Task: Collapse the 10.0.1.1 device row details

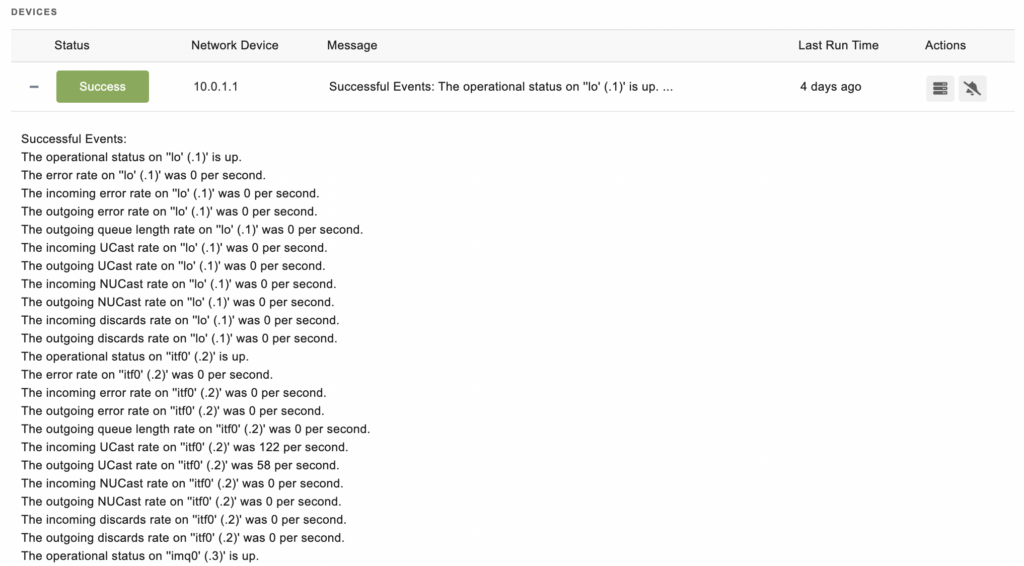Action: point(34,87)
